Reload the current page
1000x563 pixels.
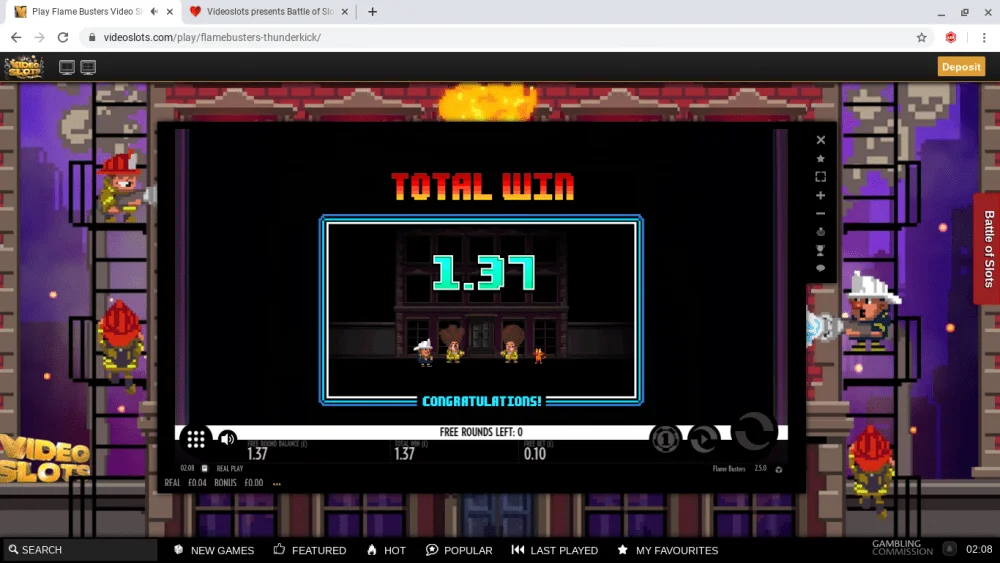click(62, 38)
